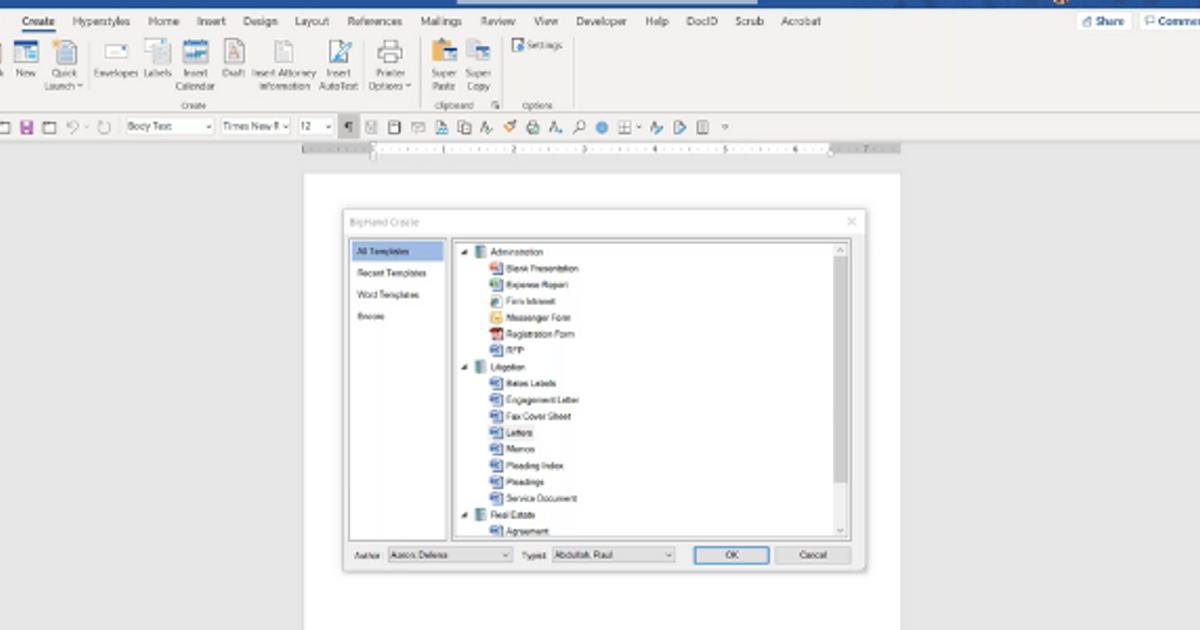Select Word Templates in the sidebar
Image resolution: width=1200 pixels, height=630 pixels.
[x=388, y=295]
